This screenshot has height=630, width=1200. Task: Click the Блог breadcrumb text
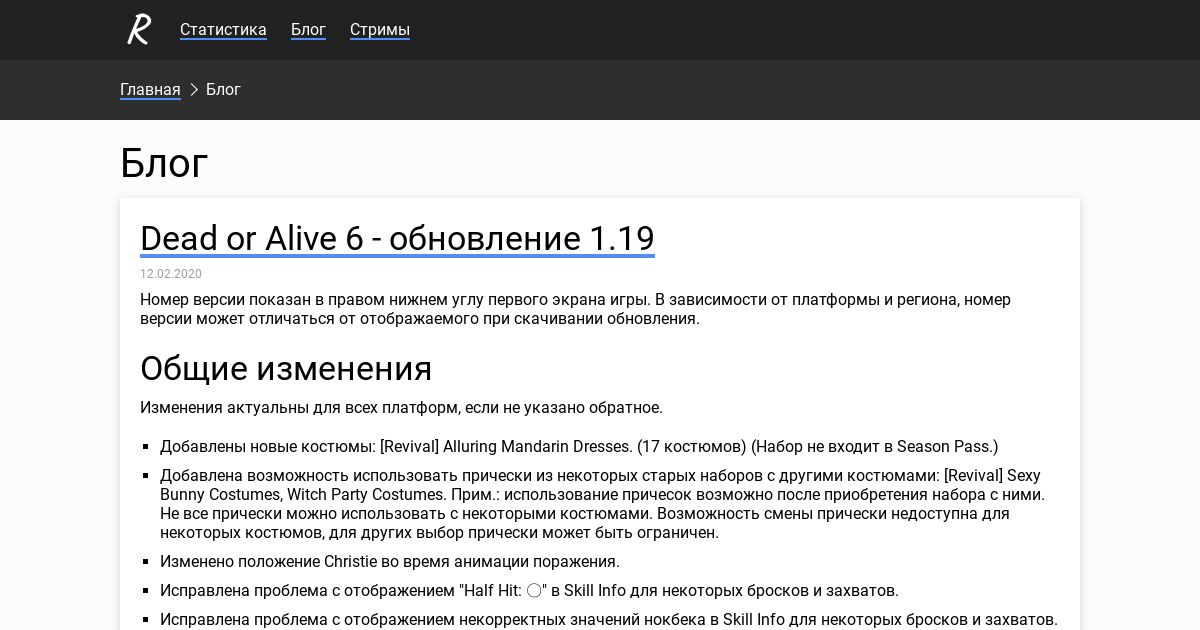(223, 89)
